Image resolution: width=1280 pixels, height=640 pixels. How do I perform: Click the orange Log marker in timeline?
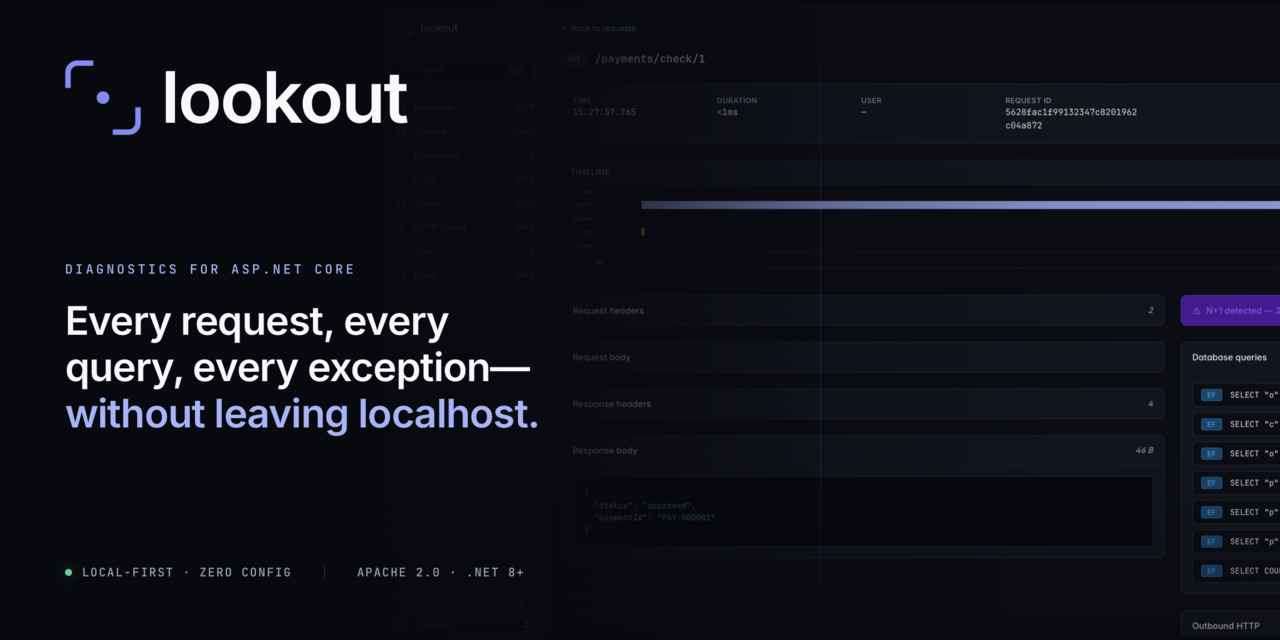coord(643,232)
